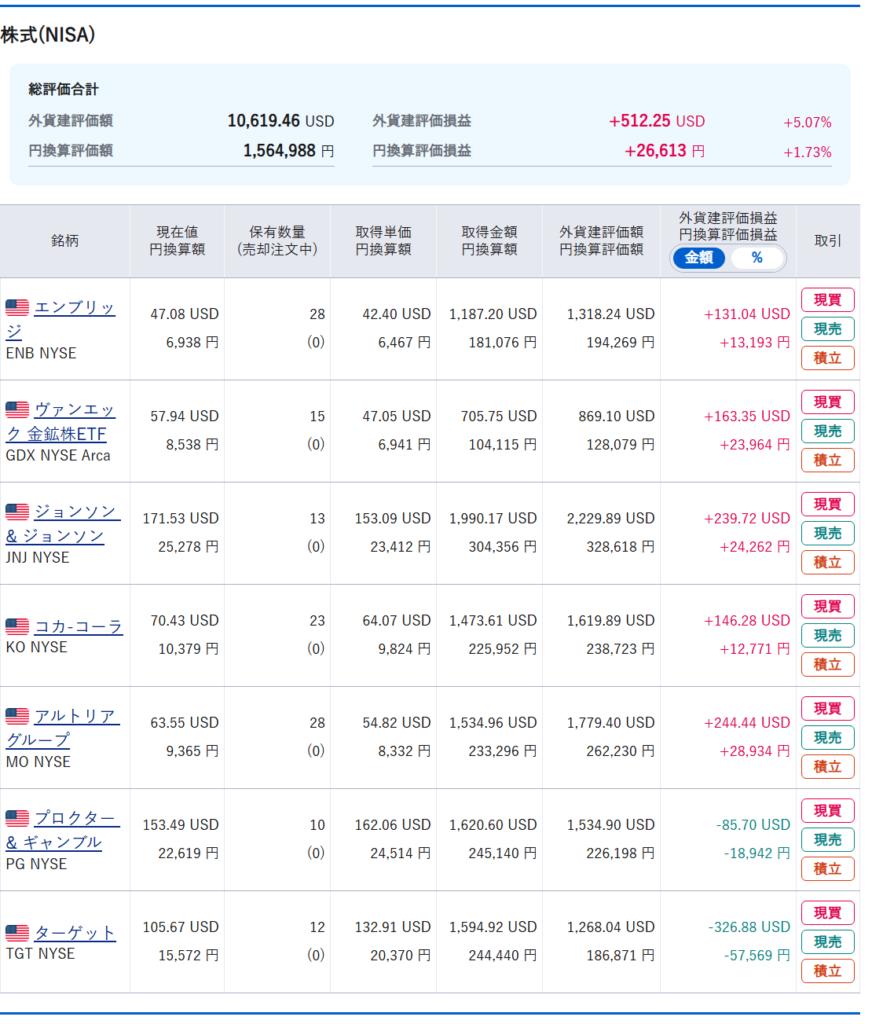
Task: Click 積立 button for ENB
Action: click(827, 358)
